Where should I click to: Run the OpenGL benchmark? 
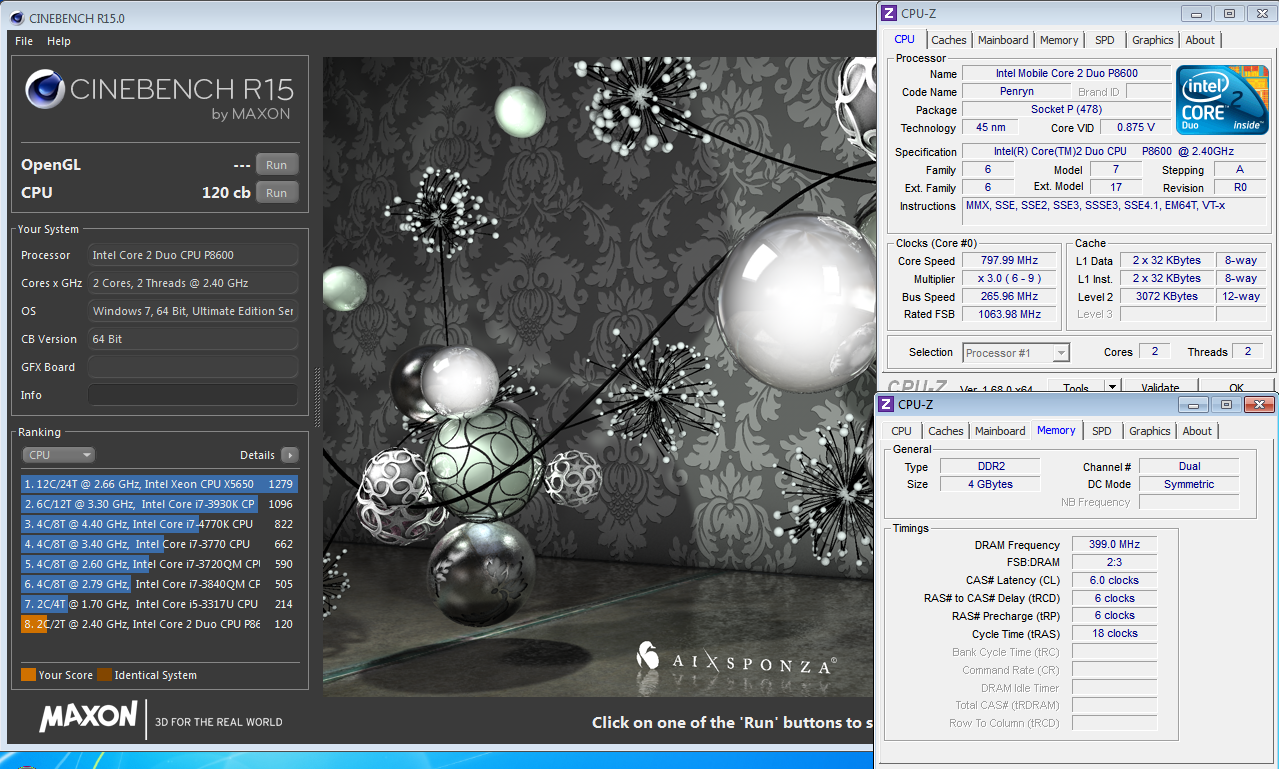coord(277,165)
